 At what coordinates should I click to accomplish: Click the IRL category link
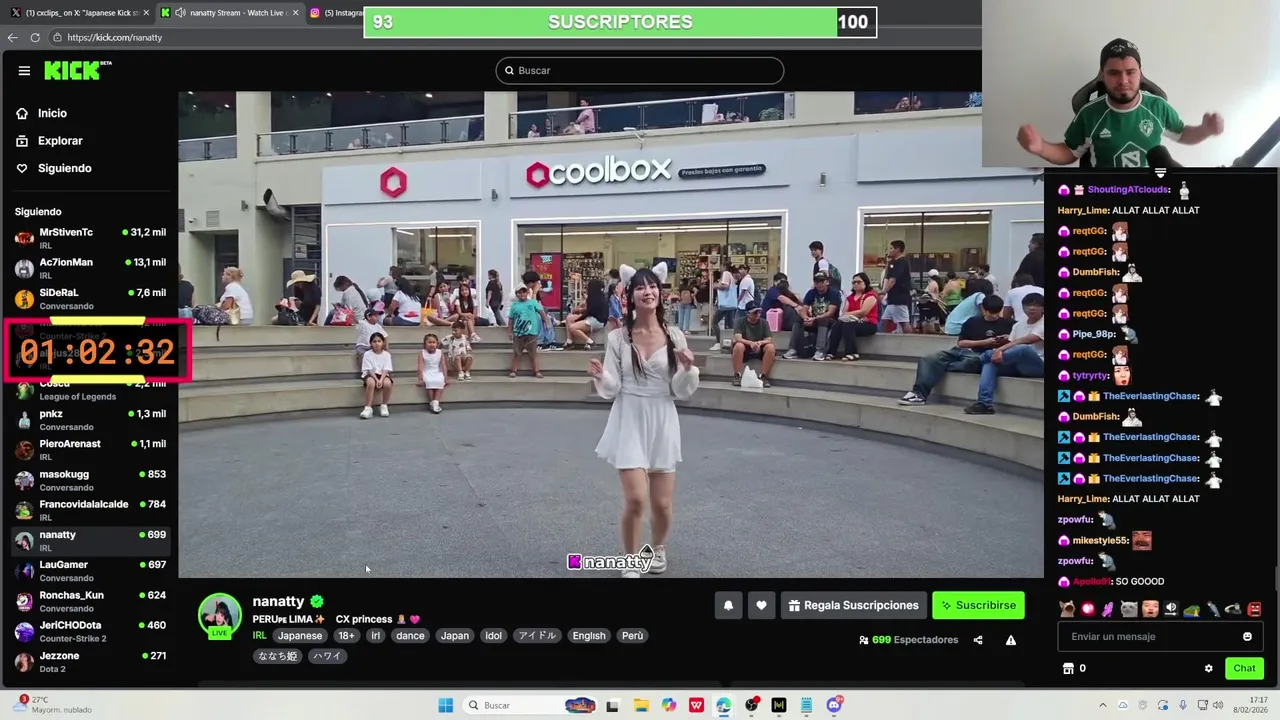click(x=259, y=636)
